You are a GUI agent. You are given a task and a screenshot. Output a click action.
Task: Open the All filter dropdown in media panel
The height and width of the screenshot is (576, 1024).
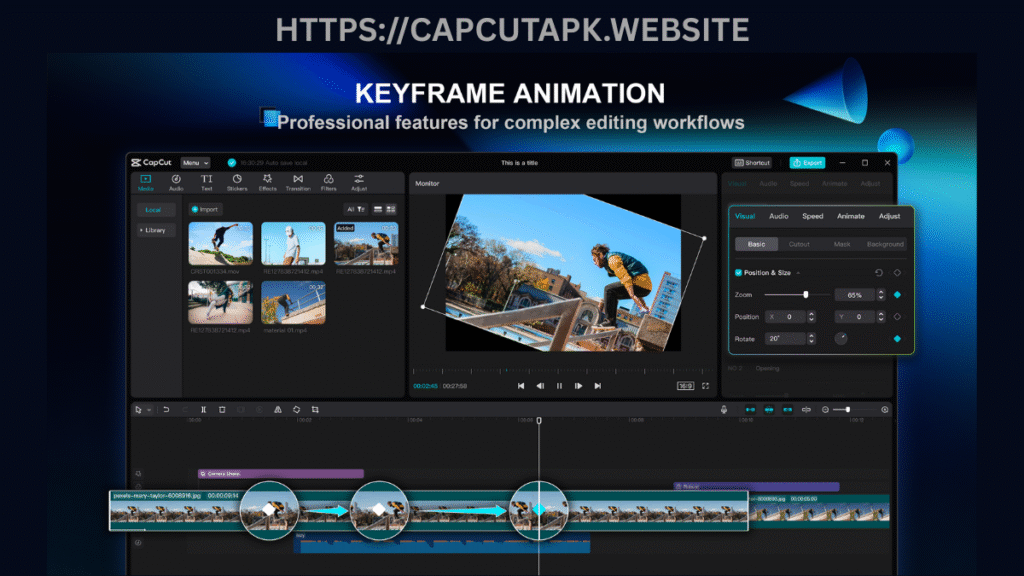(x=356, y=209)
